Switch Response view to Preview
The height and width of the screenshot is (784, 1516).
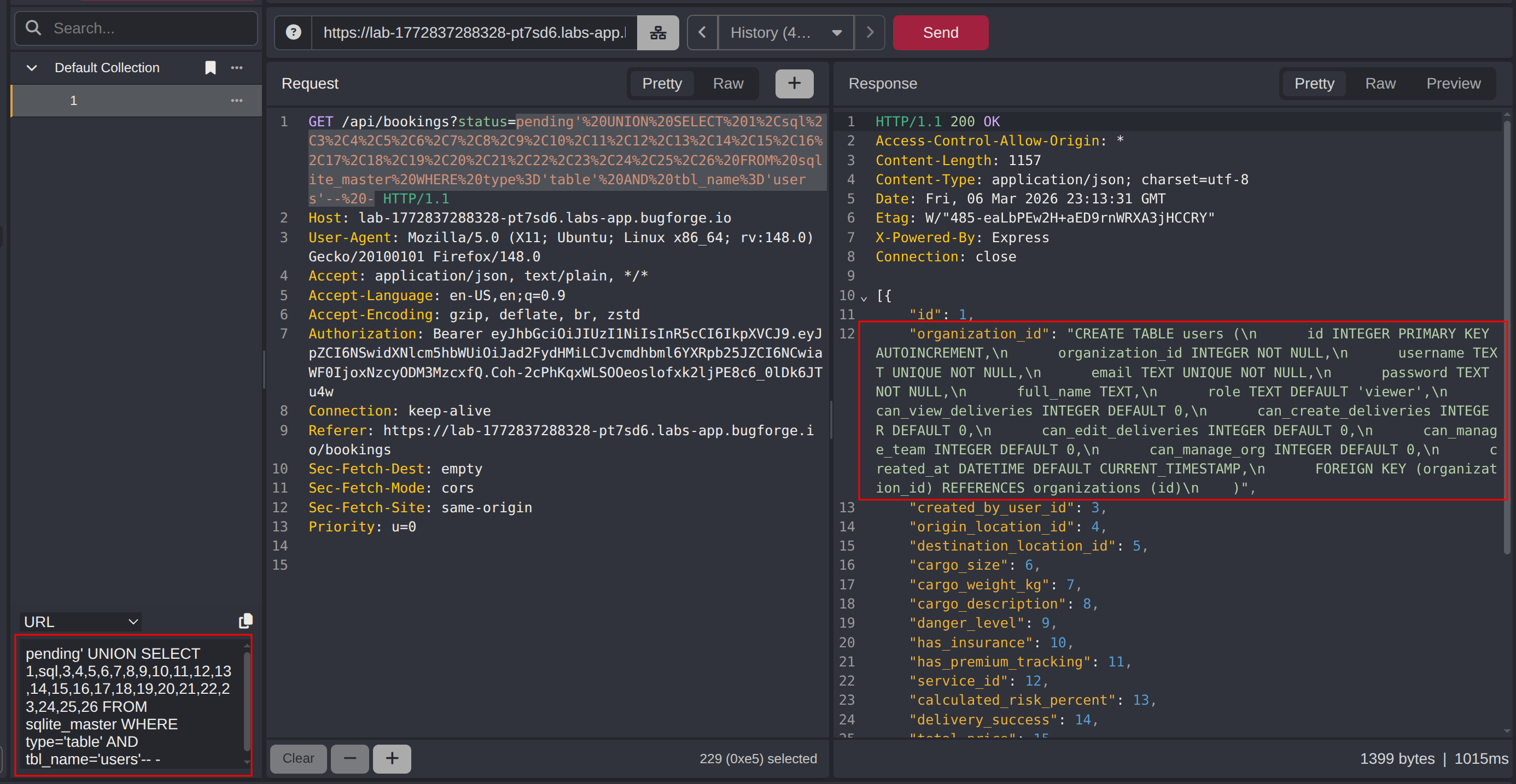tap(1453, 84)
